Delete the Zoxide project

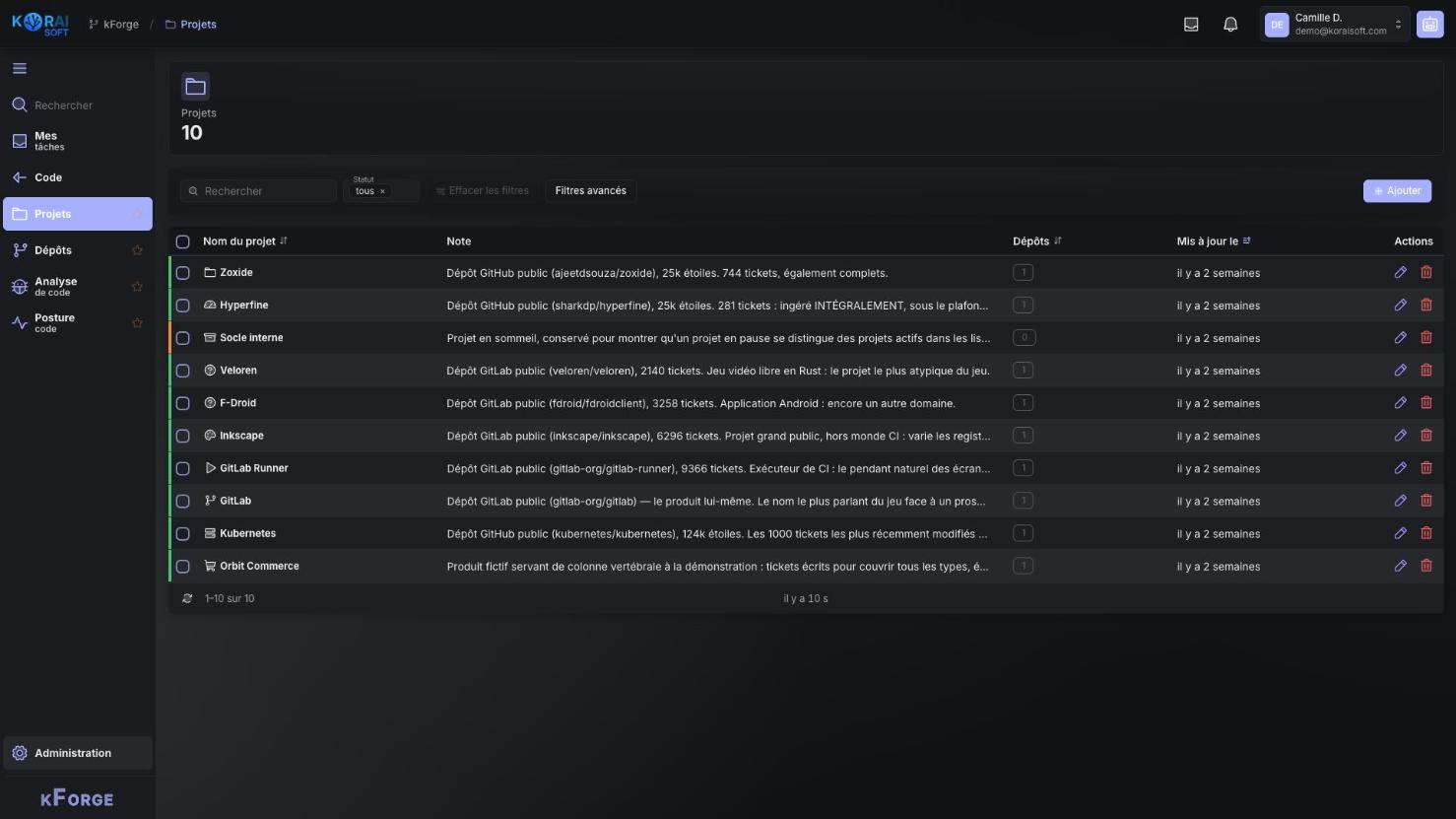pos(1425,272)
